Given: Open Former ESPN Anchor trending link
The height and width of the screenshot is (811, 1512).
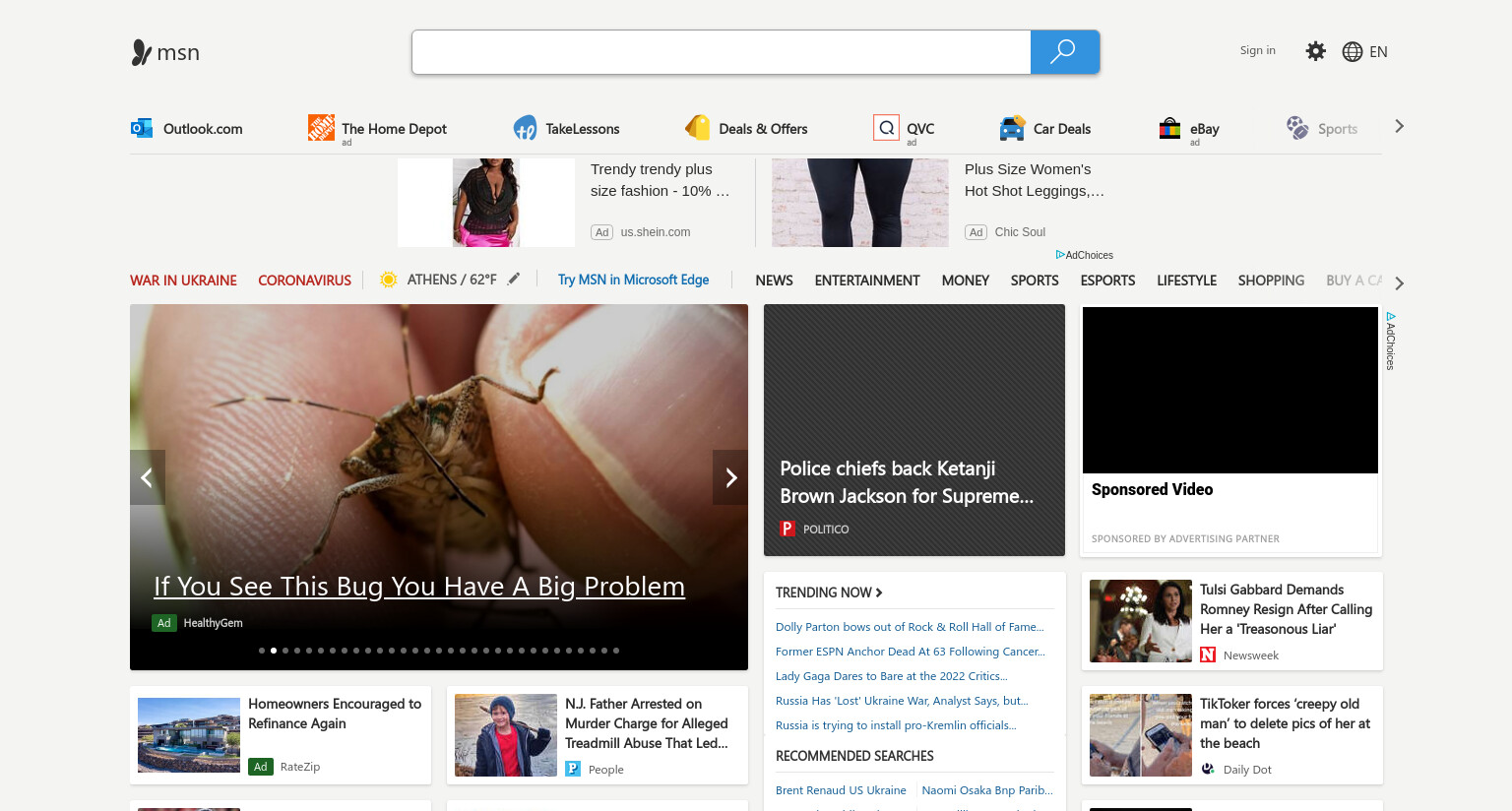Looking at the screenshot, I should coord(911,652).
